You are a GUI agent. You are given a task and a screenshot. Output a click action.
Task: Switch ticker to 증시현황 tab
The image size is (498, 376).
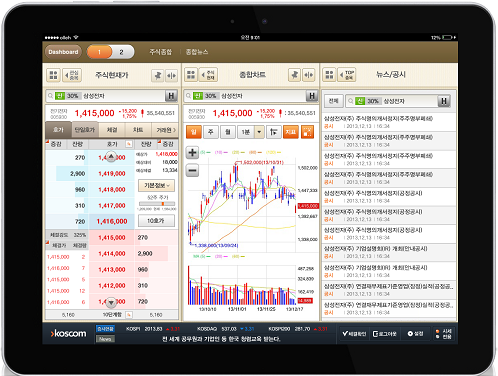[105, 329]
